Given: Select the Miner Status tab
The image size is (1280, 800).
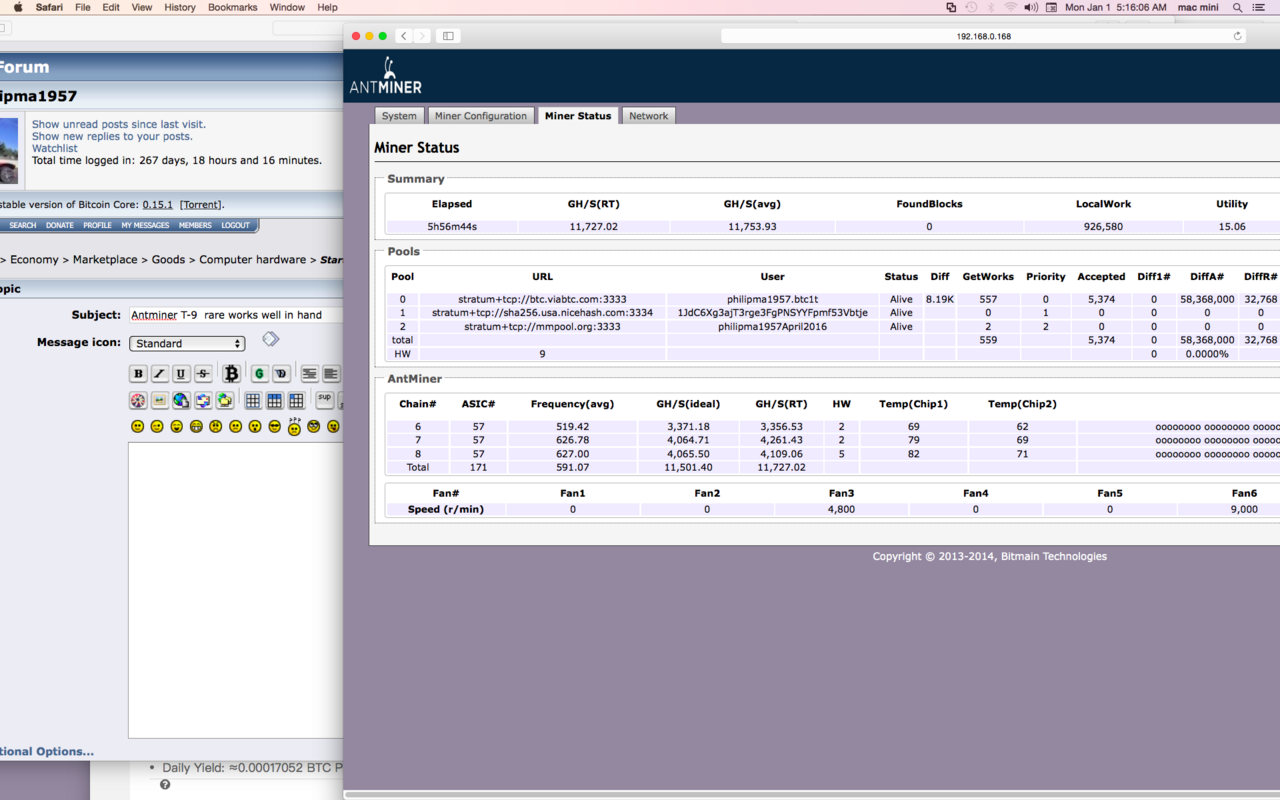Looking at the screenshot, I should click(578, 116).
